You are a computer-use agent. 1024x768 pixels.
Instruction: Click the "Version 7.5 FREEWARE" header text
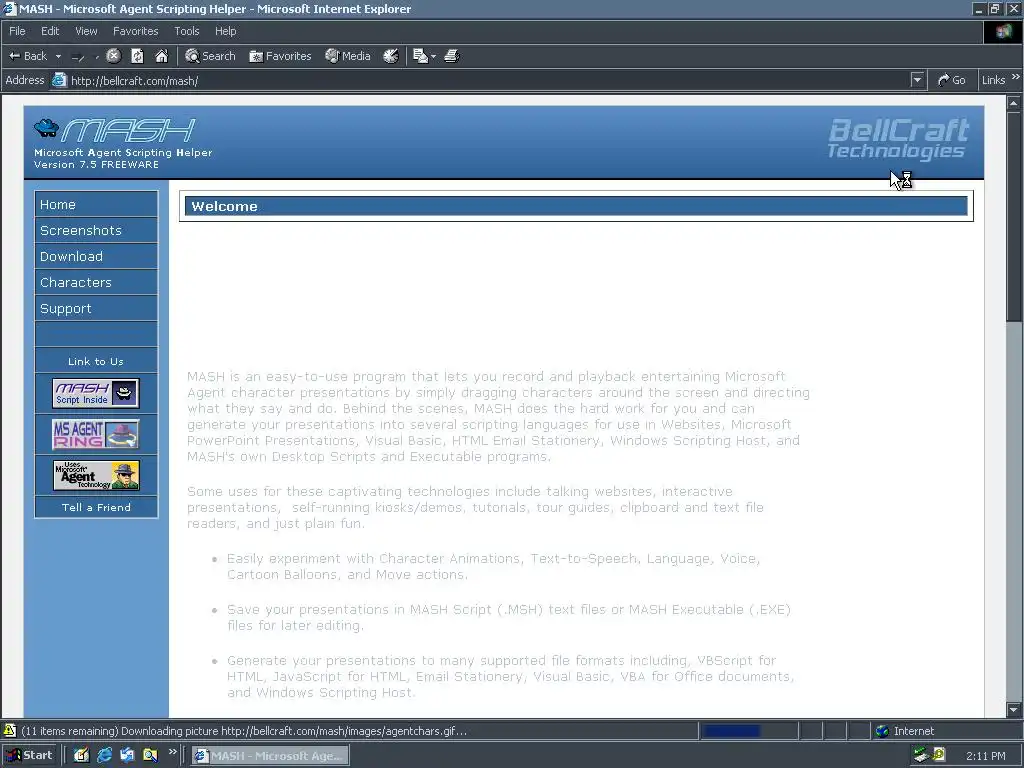pyautogui.click(x=97, y=165)
